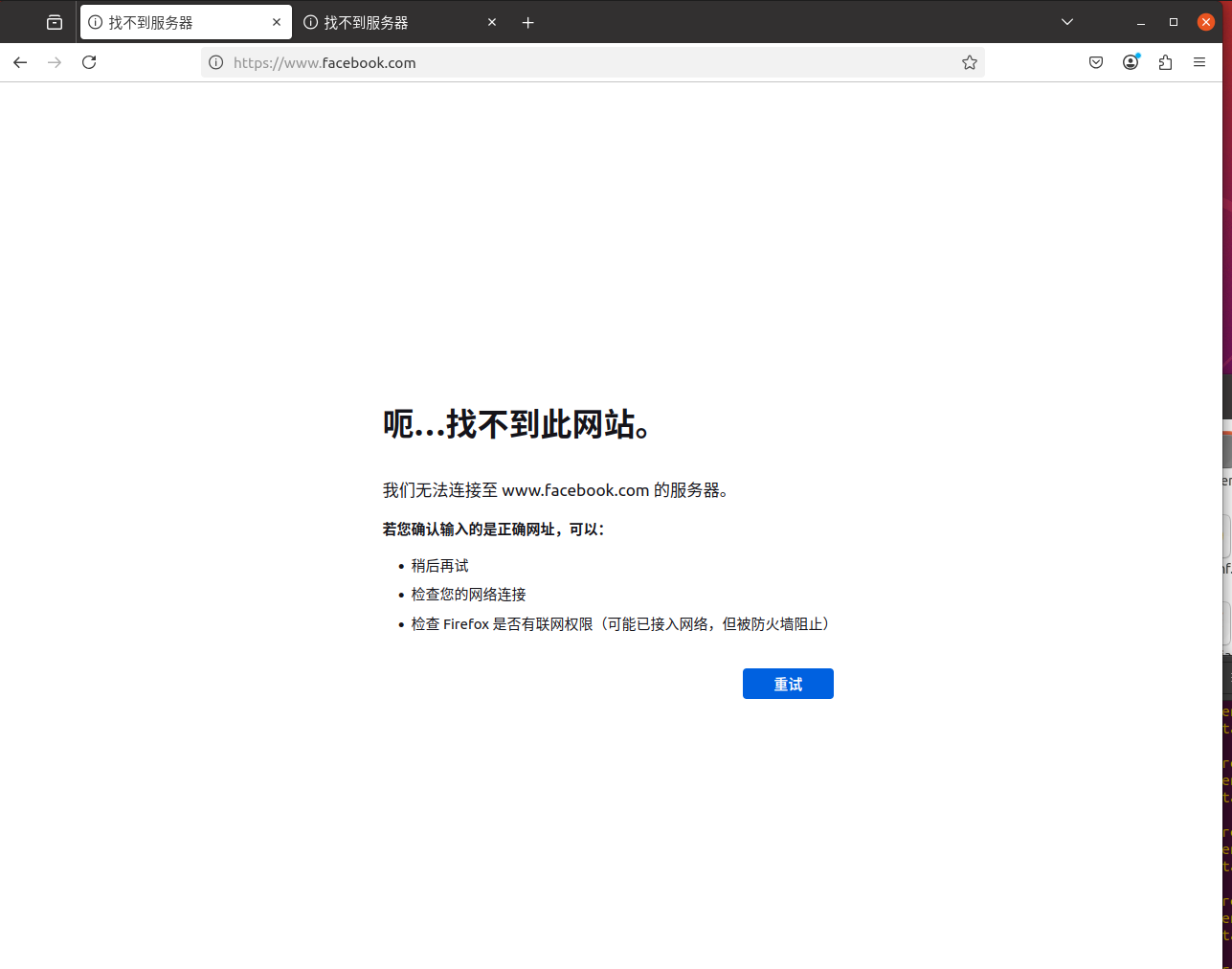Reload the current page

tap(88, 62)
